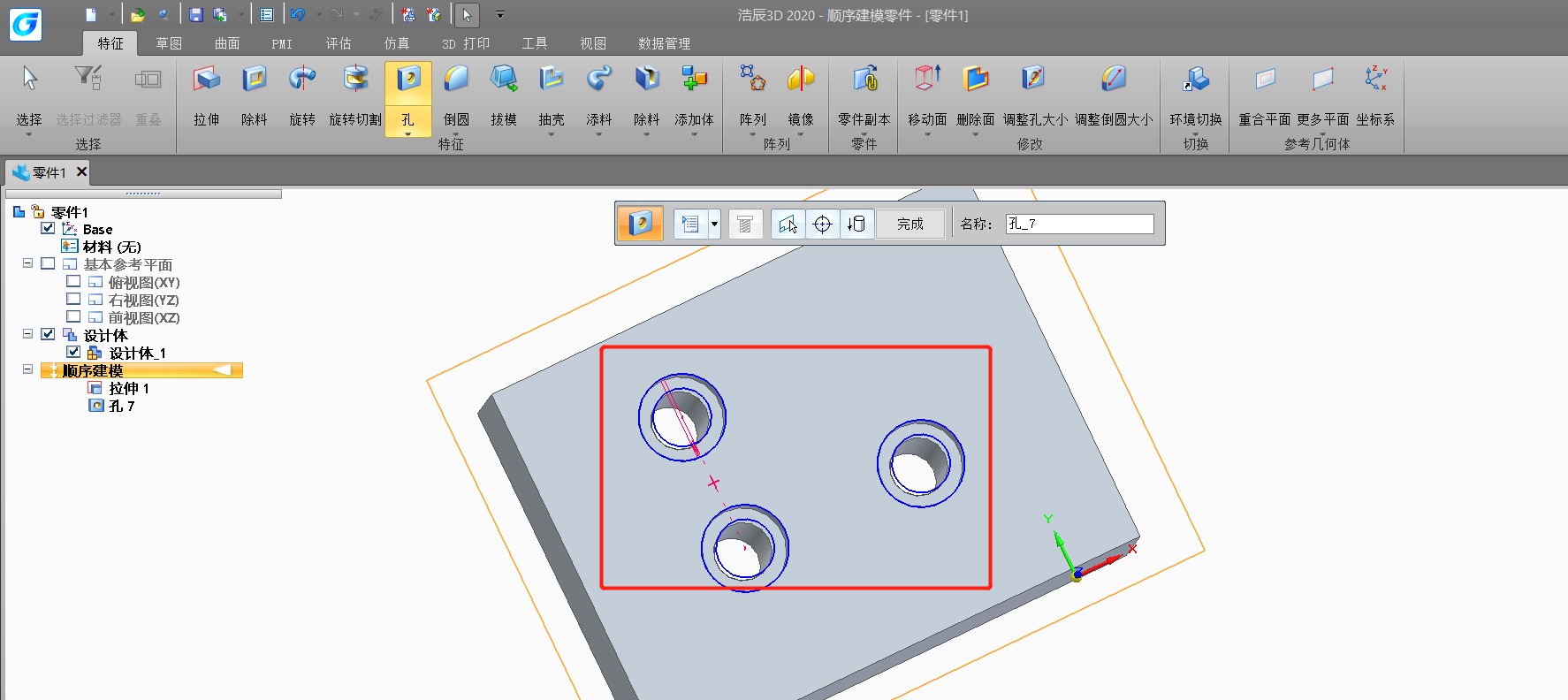Image resolution: width=1568 pixels, height=700 pixels.
Task: Open the dropdown arrow under 选择
Action: (29, 134)
